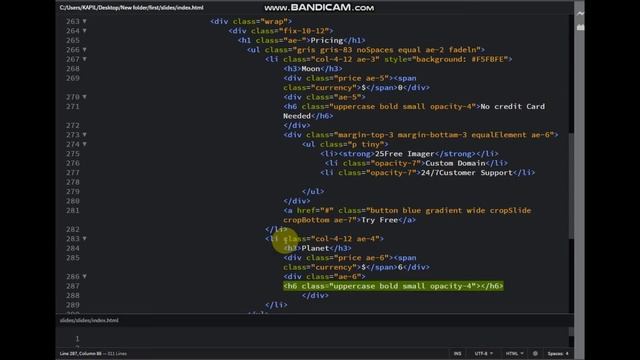
Task: Click the 24/7Customer Support text
Action: point(466,173)
